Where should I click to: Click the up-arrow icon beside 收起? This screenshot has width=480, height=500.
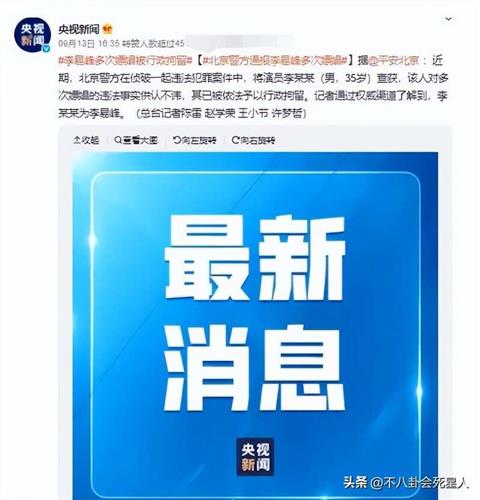tap(77, 140)
